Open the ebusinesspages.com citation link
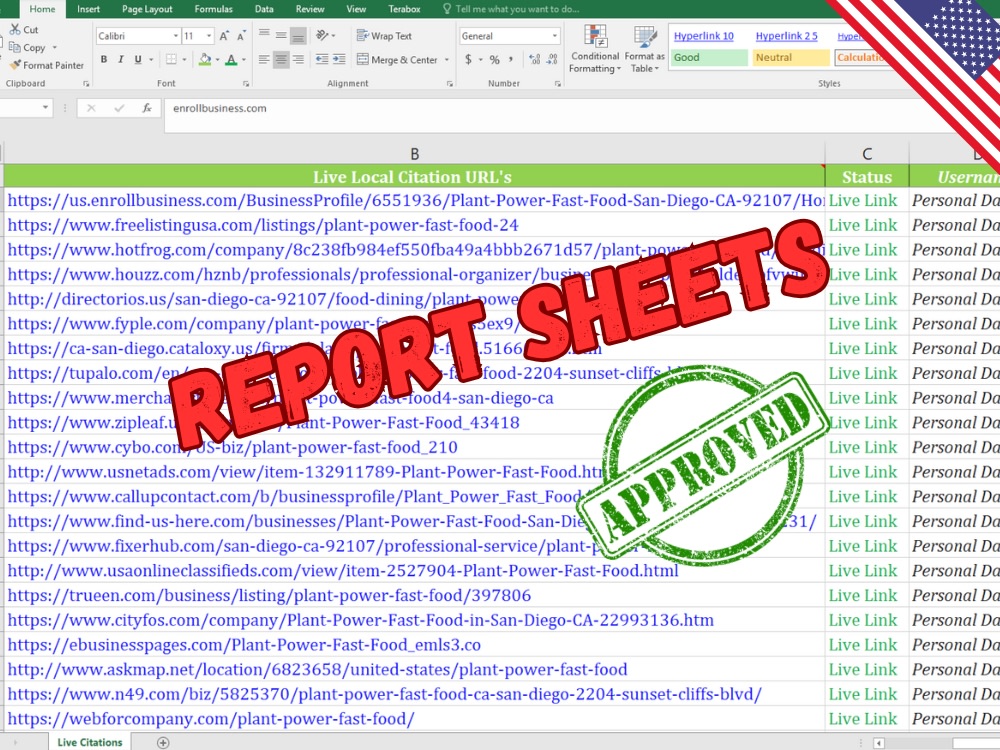Screen dimensions: 1000x750 point(244,645)
